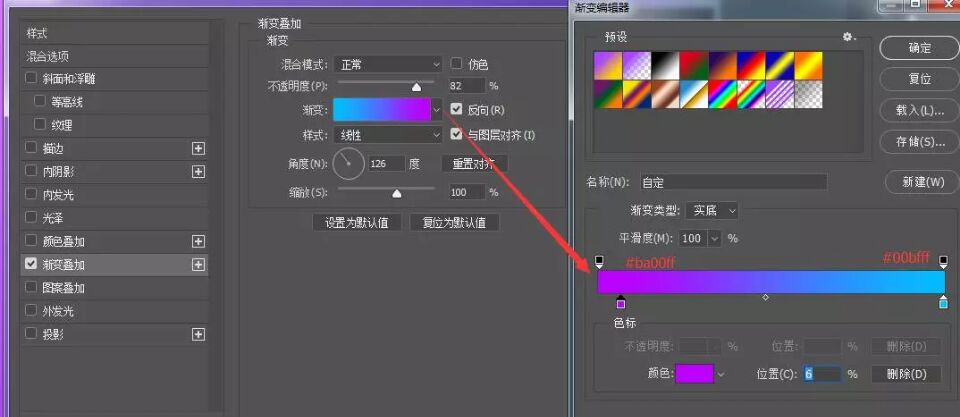This screenshot has height=417, width=960.
Task: Pick the dark violet-to-orange gradient preset
Action: [722, 66]
